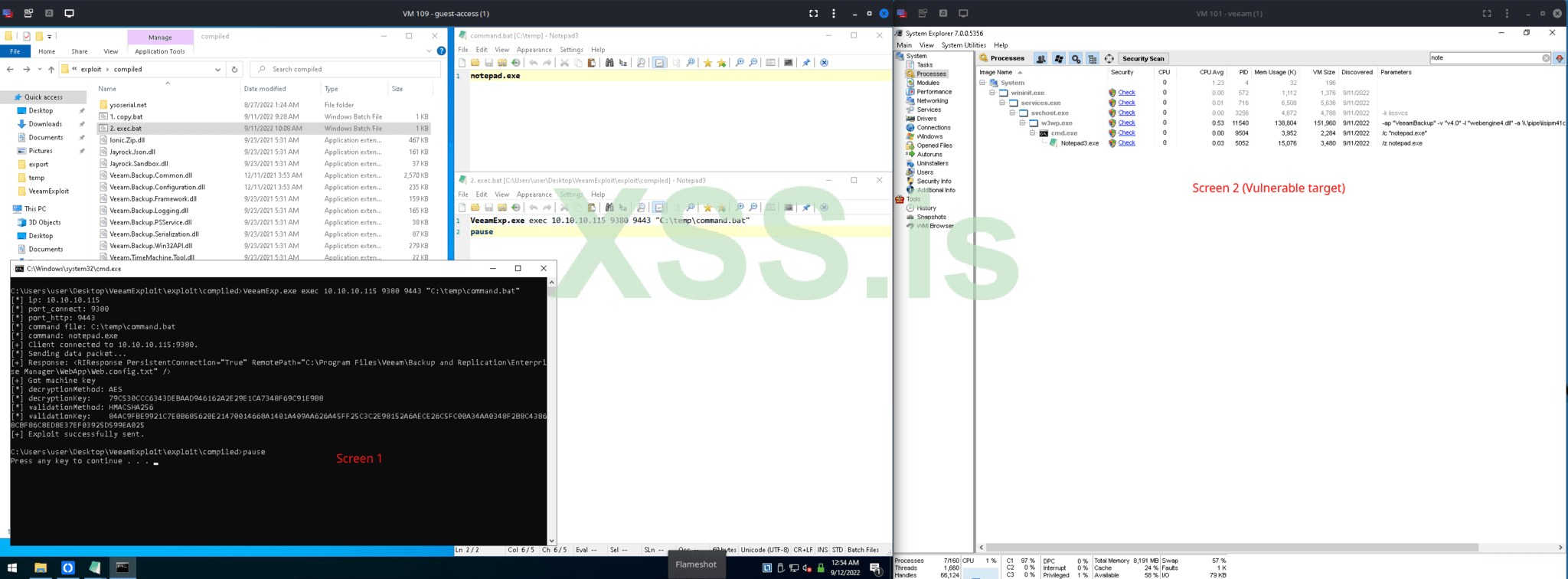Collapse svchost.exe process tree node
The width and height of the screenshot is (1568, 579).
pyautogui.click(x=1012, y=113)
